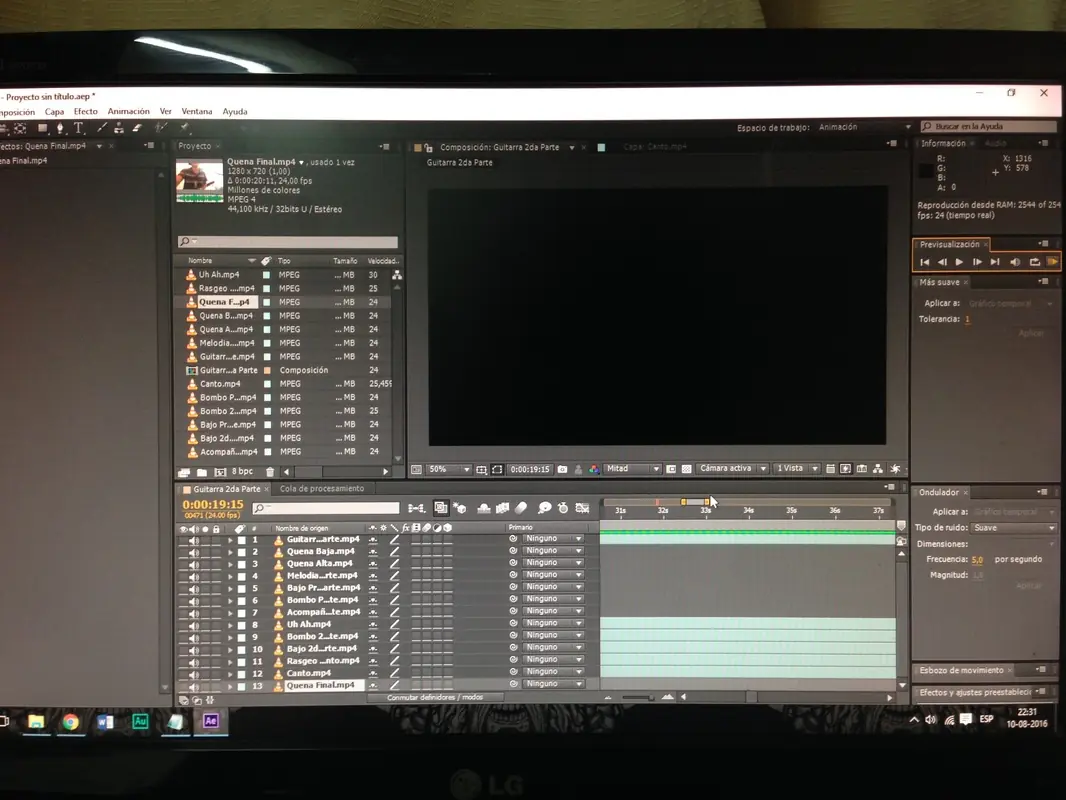Toggle auto-keyframe stopwatch icon in timeline
This screenshot has width=1066, height=800.
tap(563, 508)
